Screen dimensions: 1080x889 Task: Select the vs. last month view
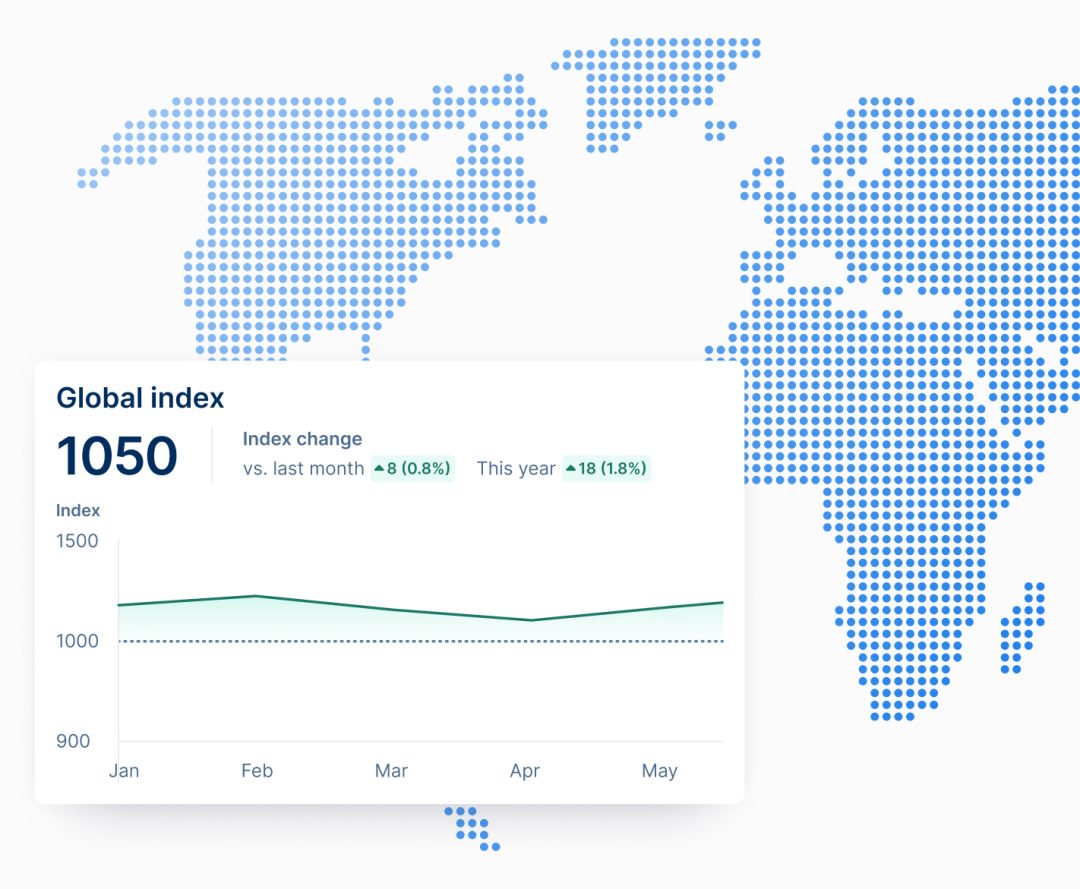[x=304, y=468]
